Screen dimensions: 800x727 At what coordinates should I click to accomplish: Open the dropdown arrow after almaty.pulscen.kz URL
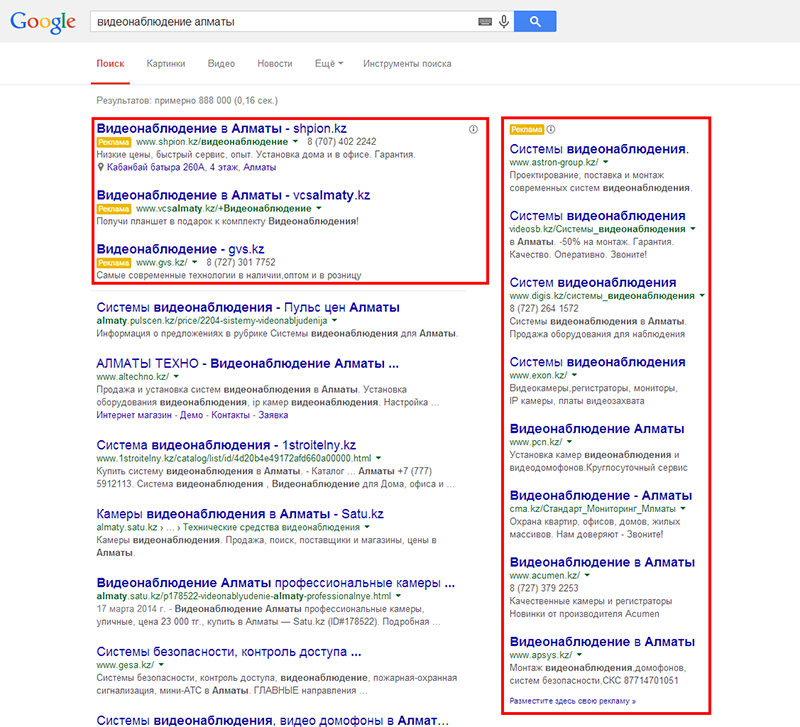[x=334, y=320]
